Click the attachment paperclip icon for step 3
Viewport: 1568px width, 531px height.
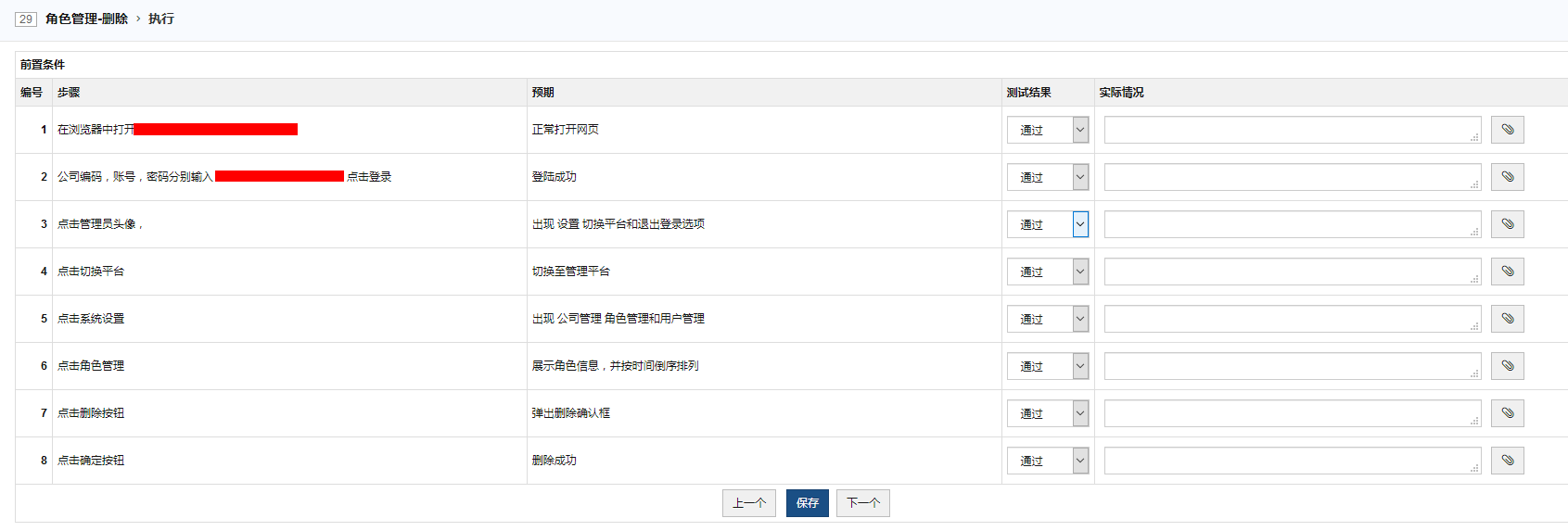pos(1507,224)
